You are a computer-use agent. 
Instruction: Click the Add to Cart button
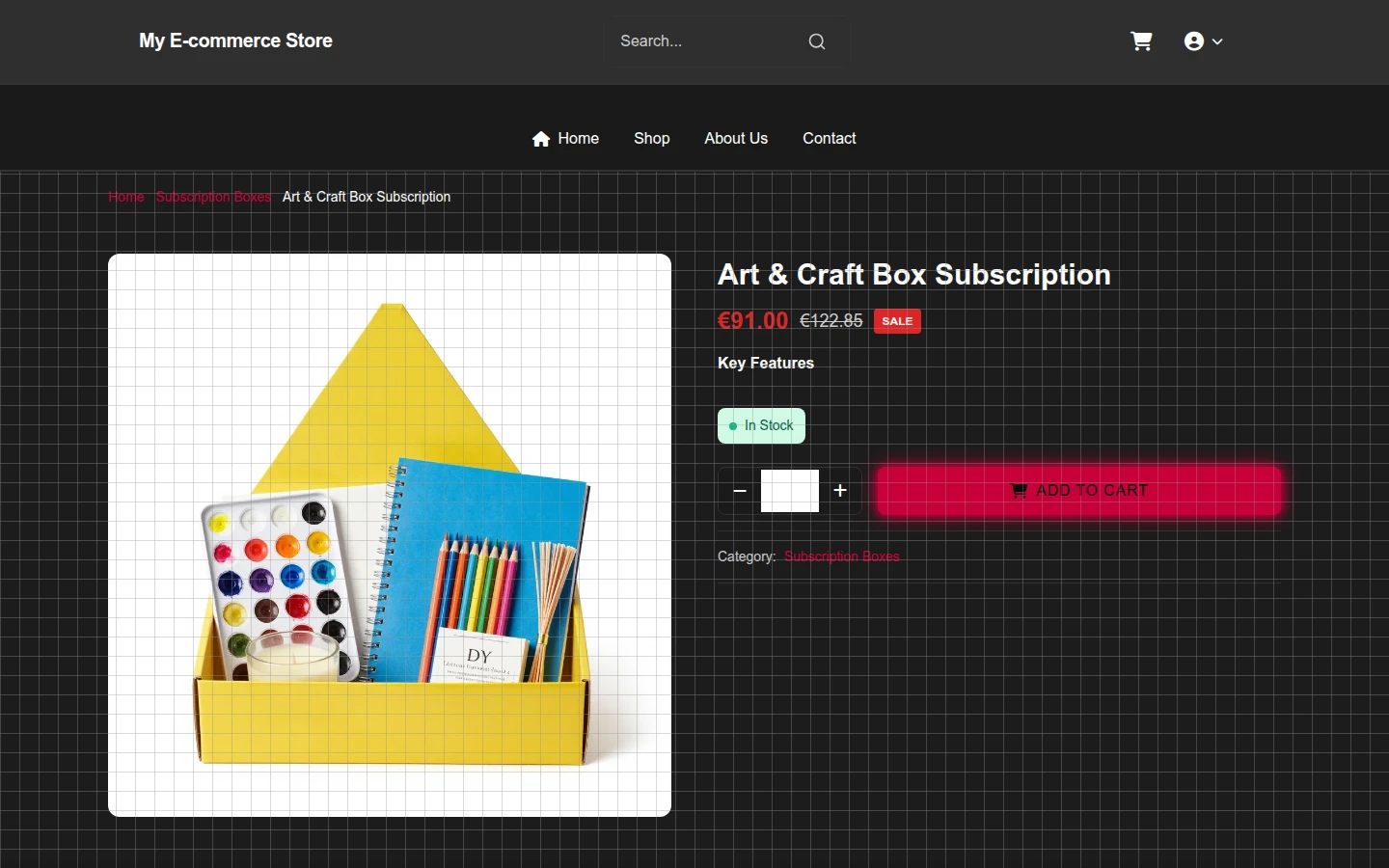[1078, 491]
